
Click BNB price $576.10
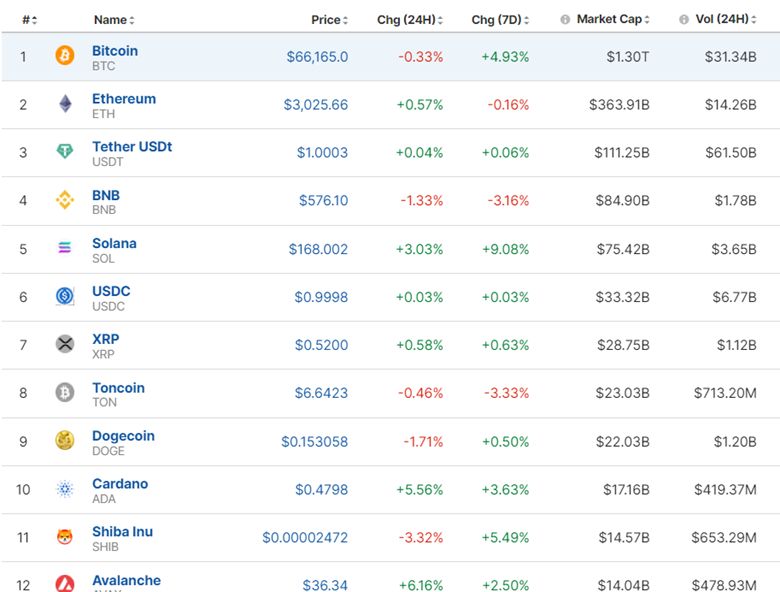(323, 200)
